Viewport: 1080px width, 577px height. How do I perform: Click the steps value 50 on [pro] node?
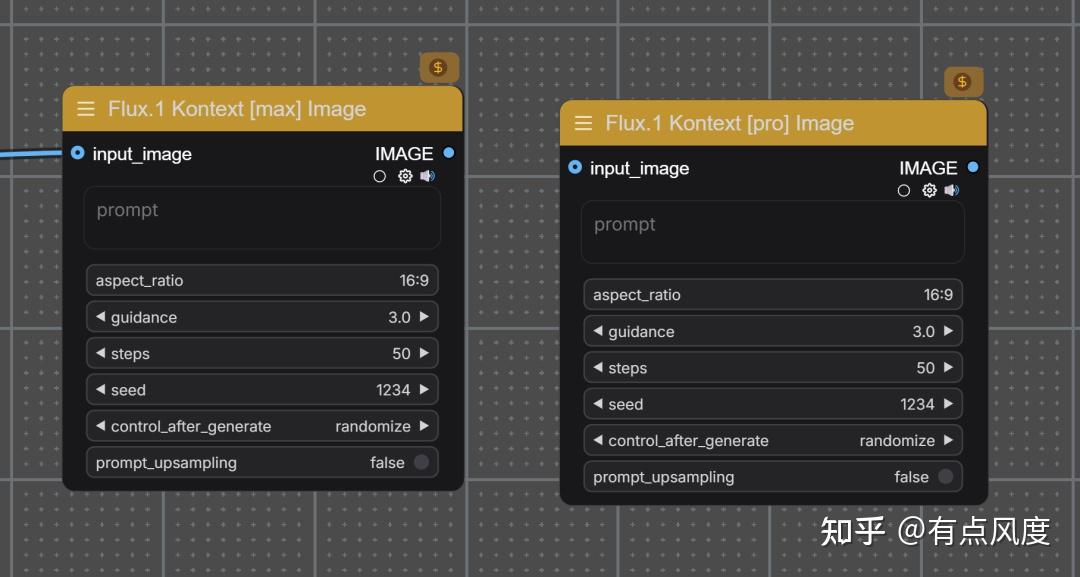[x=926, y=368]
